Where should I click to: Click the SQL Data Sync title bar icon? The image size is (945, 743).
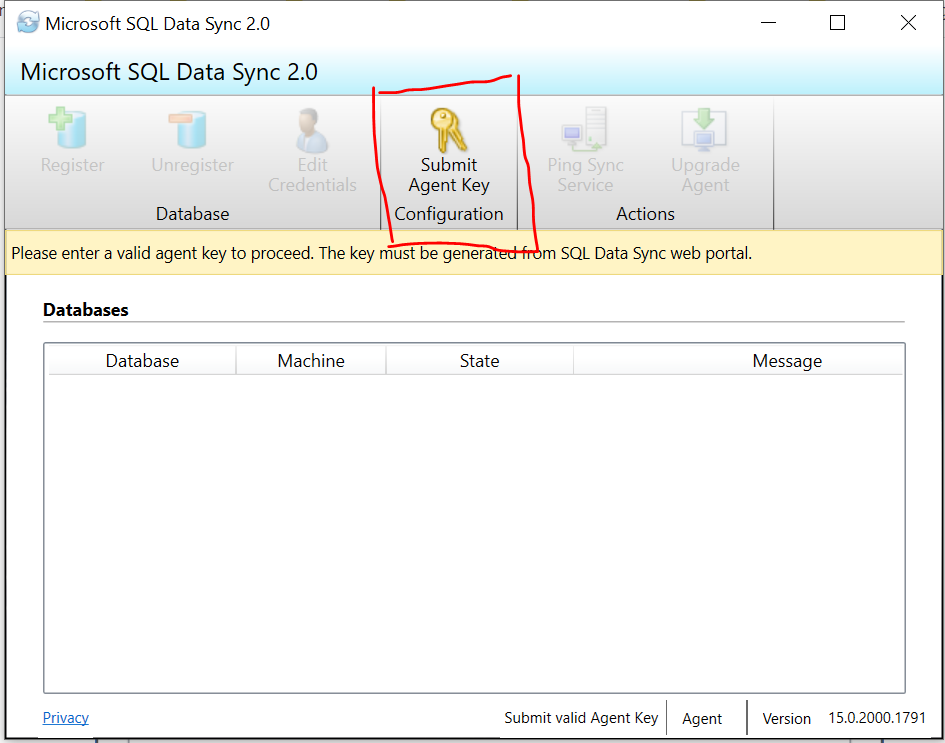click(27, 23)
